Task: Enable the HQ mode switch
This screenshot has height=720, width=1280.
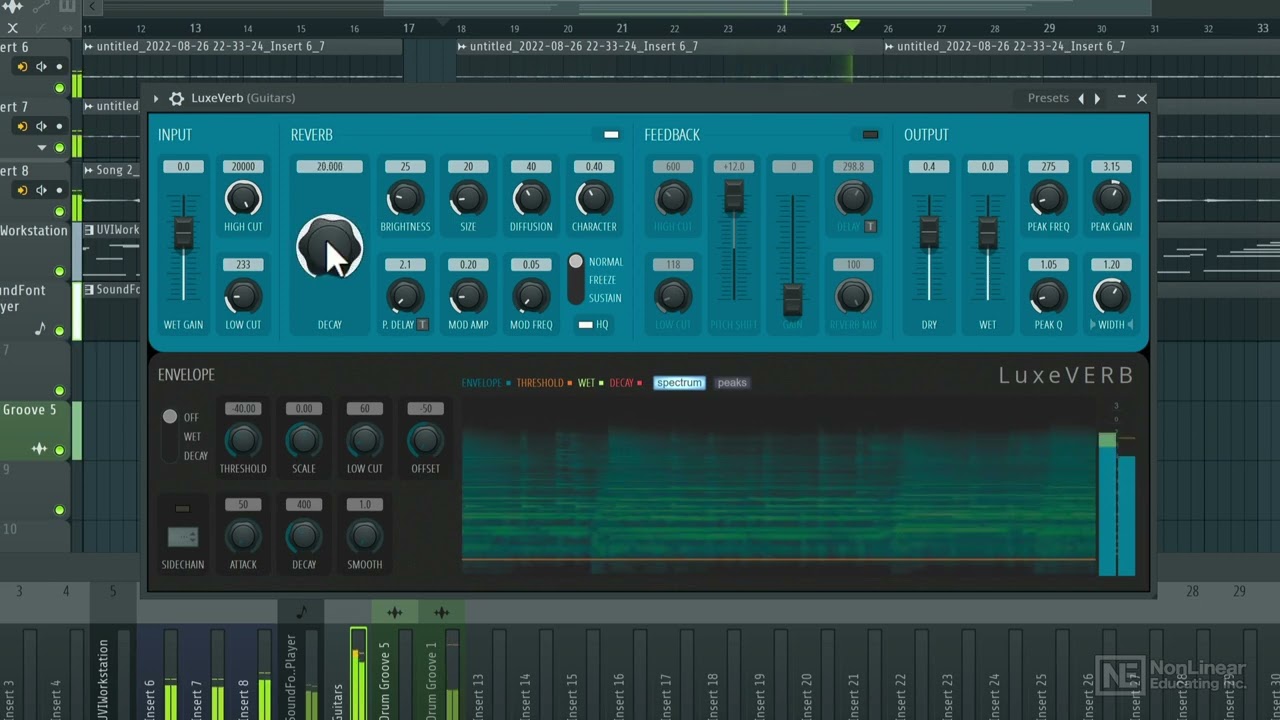Action: (585, 325)
